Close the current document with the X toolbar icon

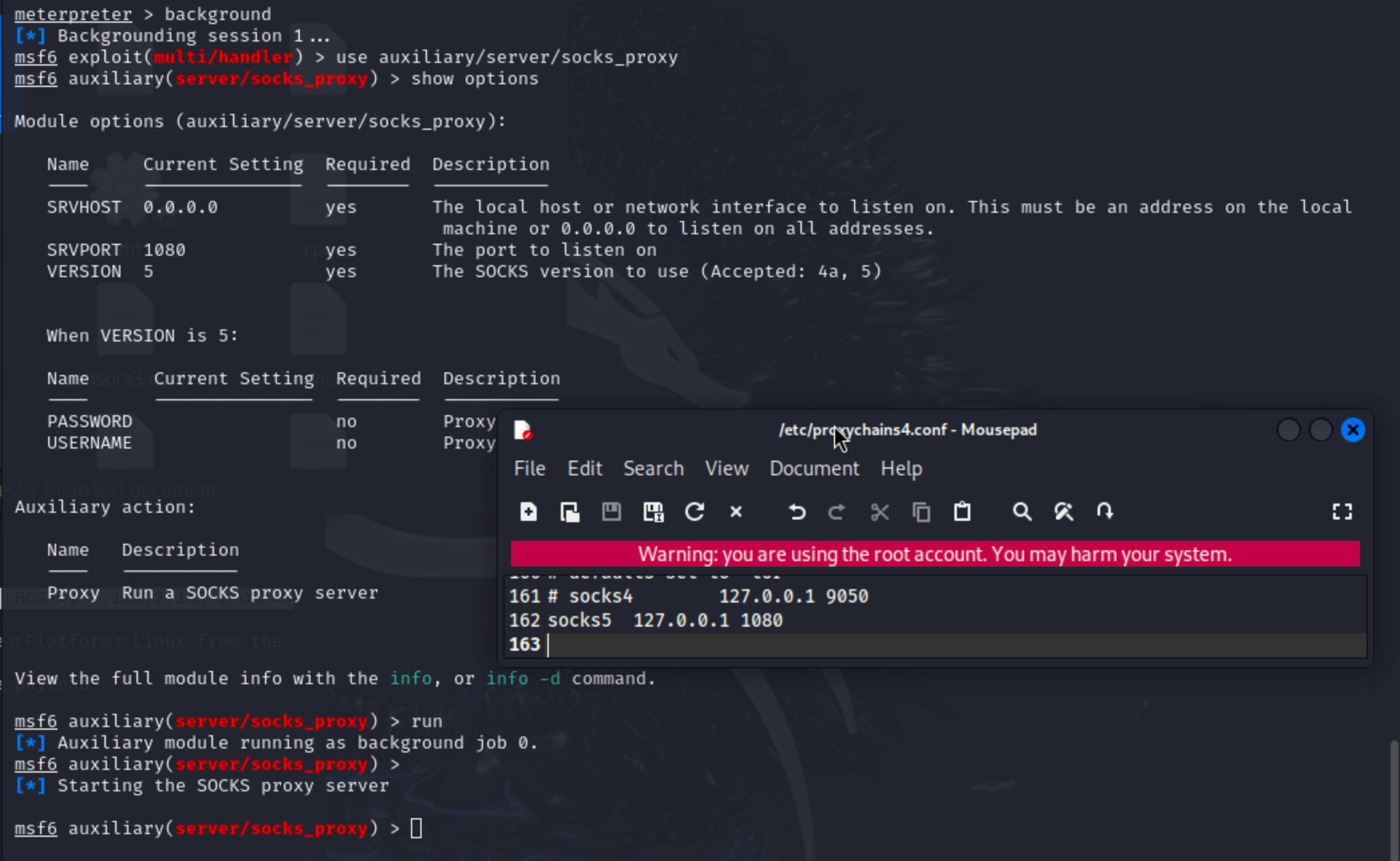pyautogui.click(x=736, y=512)
